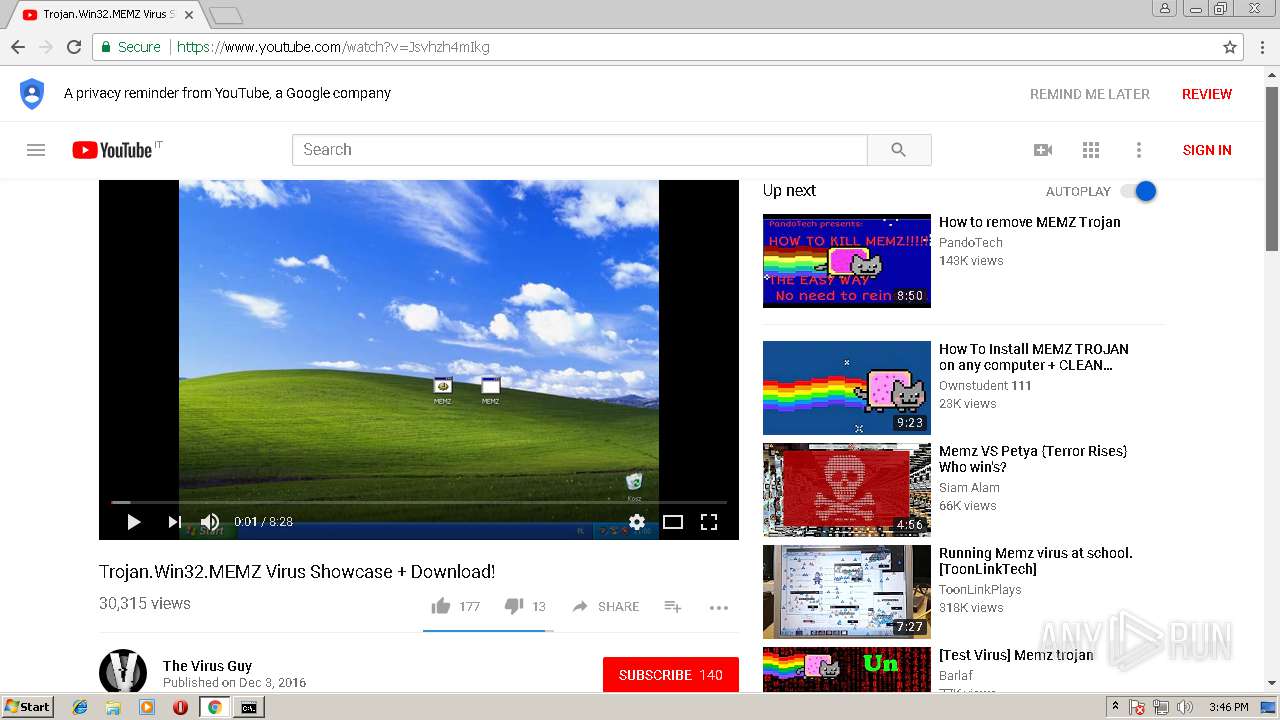Like the video with thumbs up
The image size is (1280, 720).
point(441,606)
